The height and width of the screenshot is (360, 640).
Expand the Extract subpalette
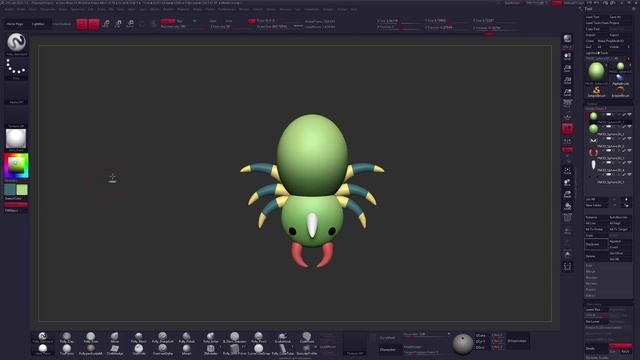590,296
